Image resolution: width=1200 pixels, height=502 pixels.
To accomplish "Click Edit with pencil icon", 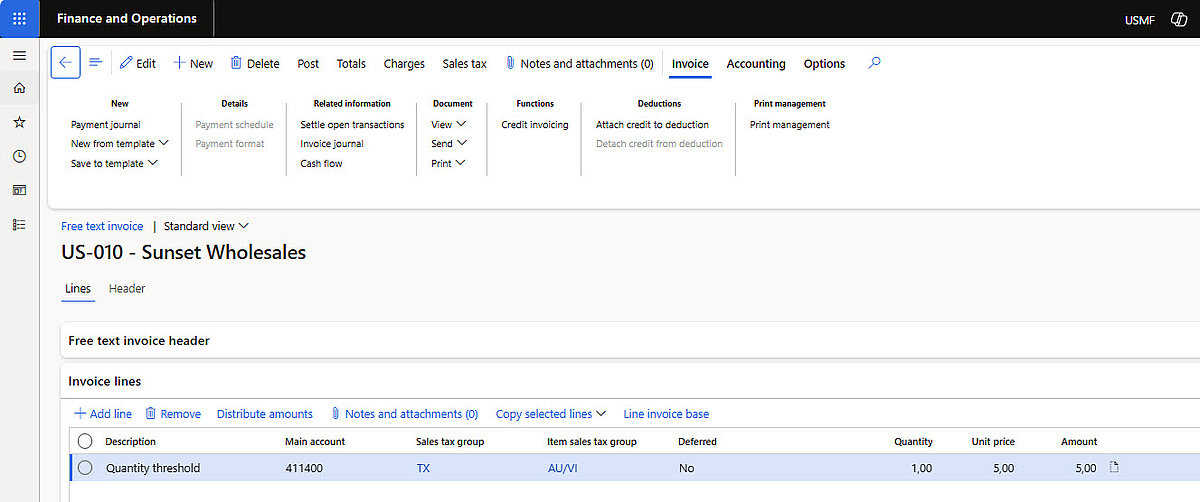I will (138, 63).
